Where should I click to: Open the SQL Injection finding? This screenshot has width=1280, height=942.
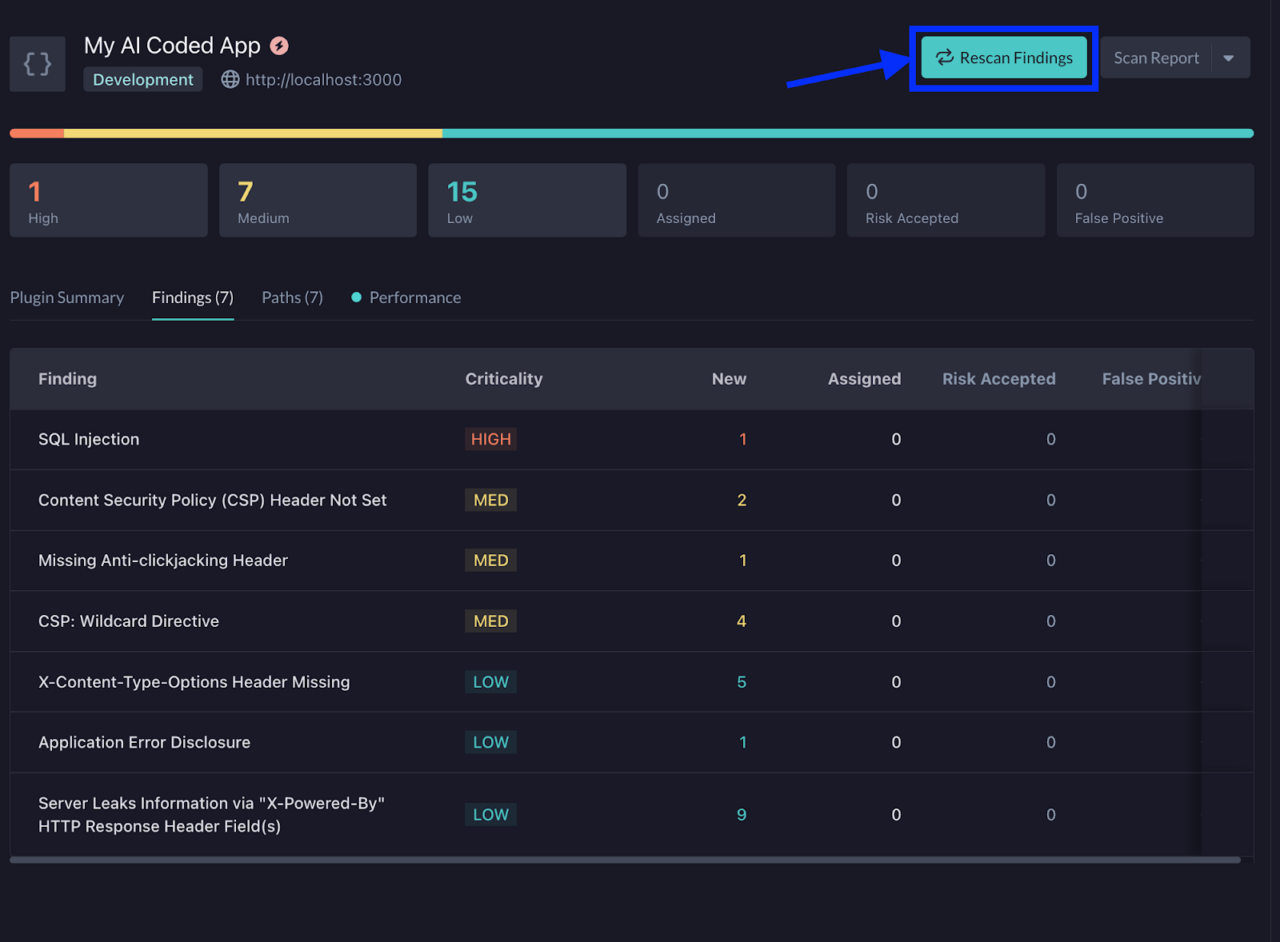[x=88, y=439]
